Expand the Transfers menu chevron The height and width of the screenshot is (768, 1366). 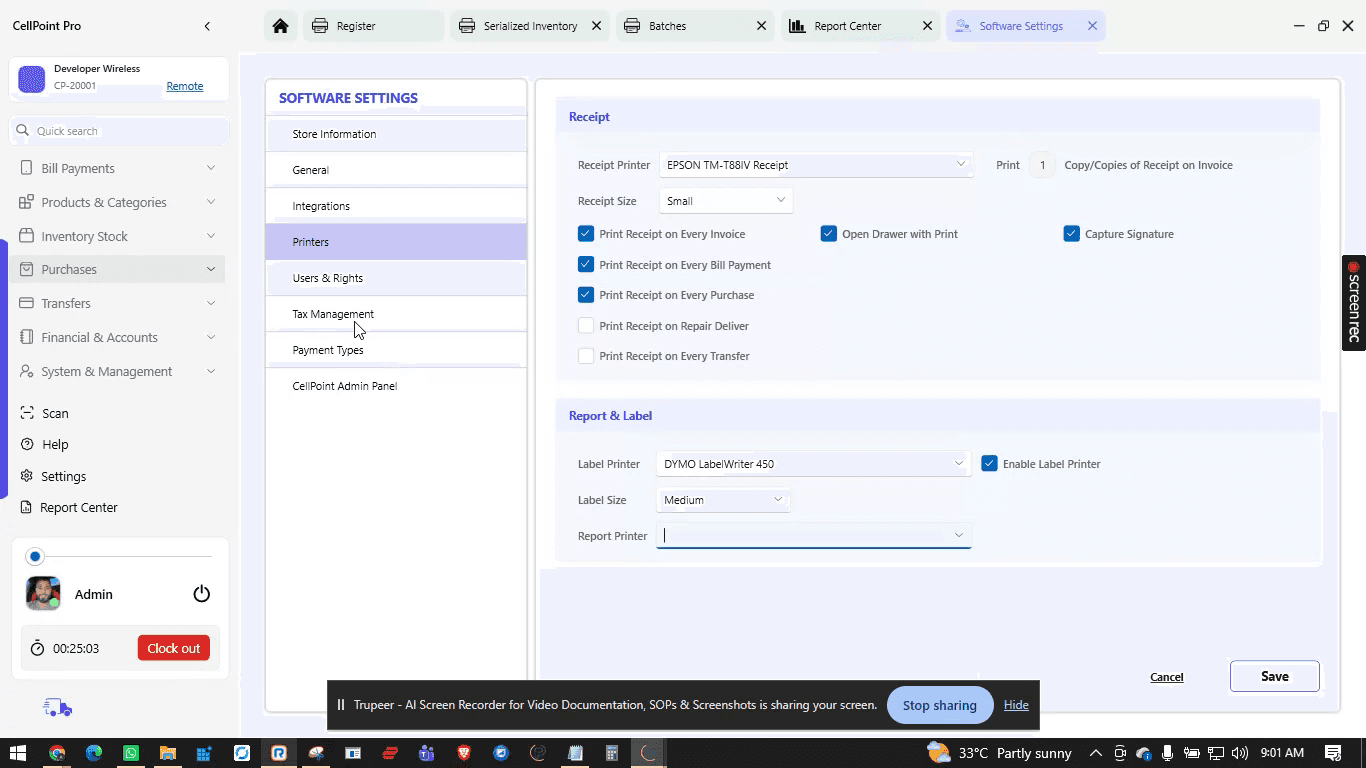[211, 303]
